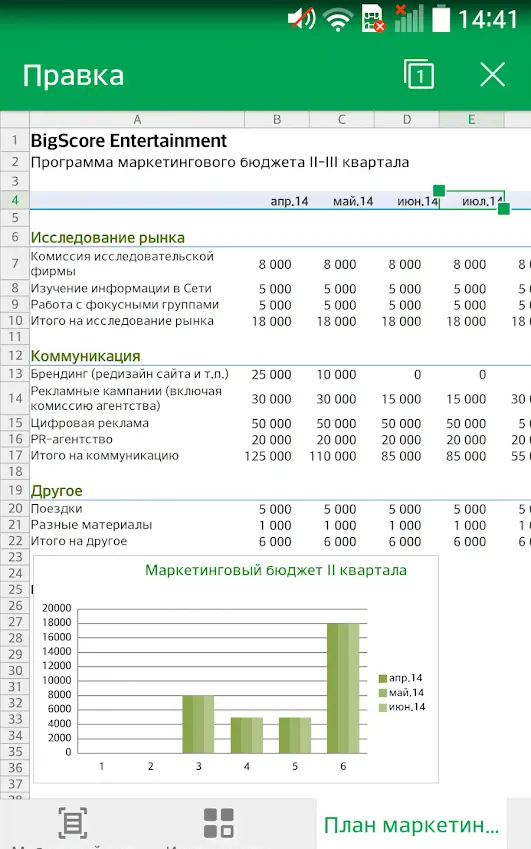The height and width of the screenshot is (849, 531).
Task: Select the Рекламные кампании cell
Action: (x=126, y=398)
